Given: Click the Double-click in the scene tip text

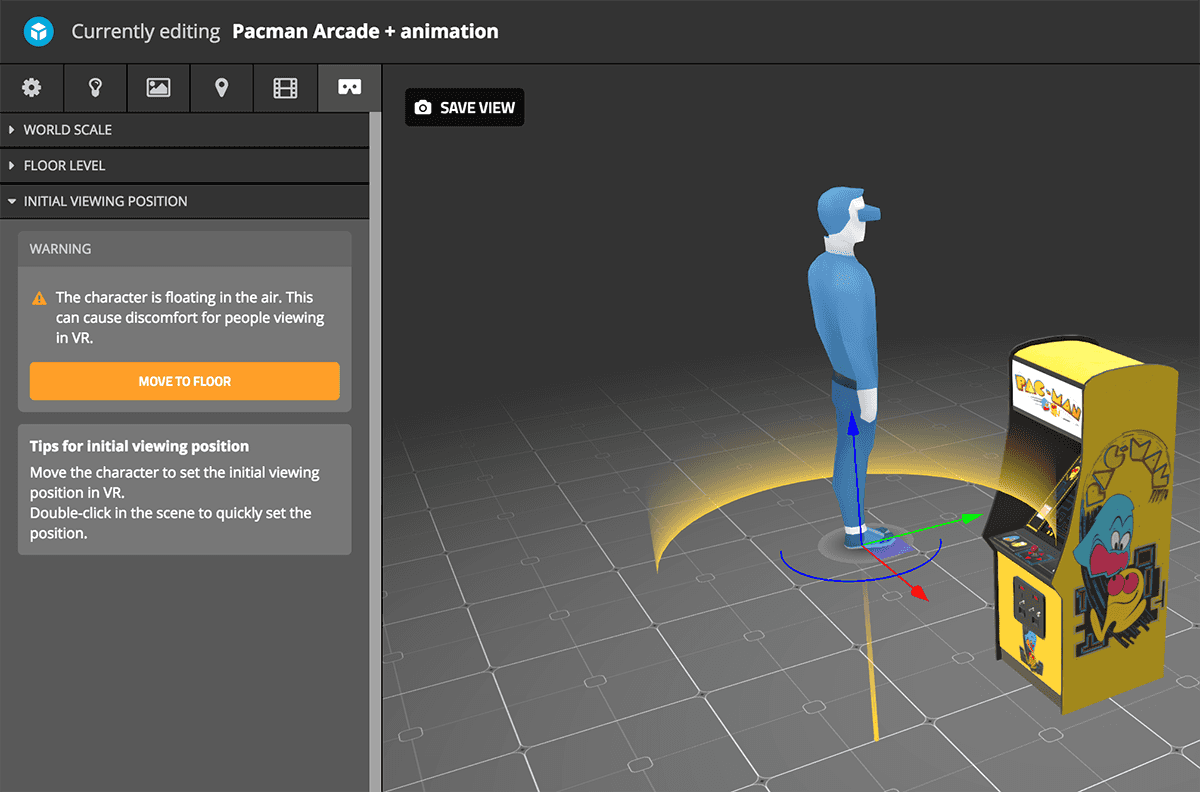Looking at the screenshot, I should 171,523.
